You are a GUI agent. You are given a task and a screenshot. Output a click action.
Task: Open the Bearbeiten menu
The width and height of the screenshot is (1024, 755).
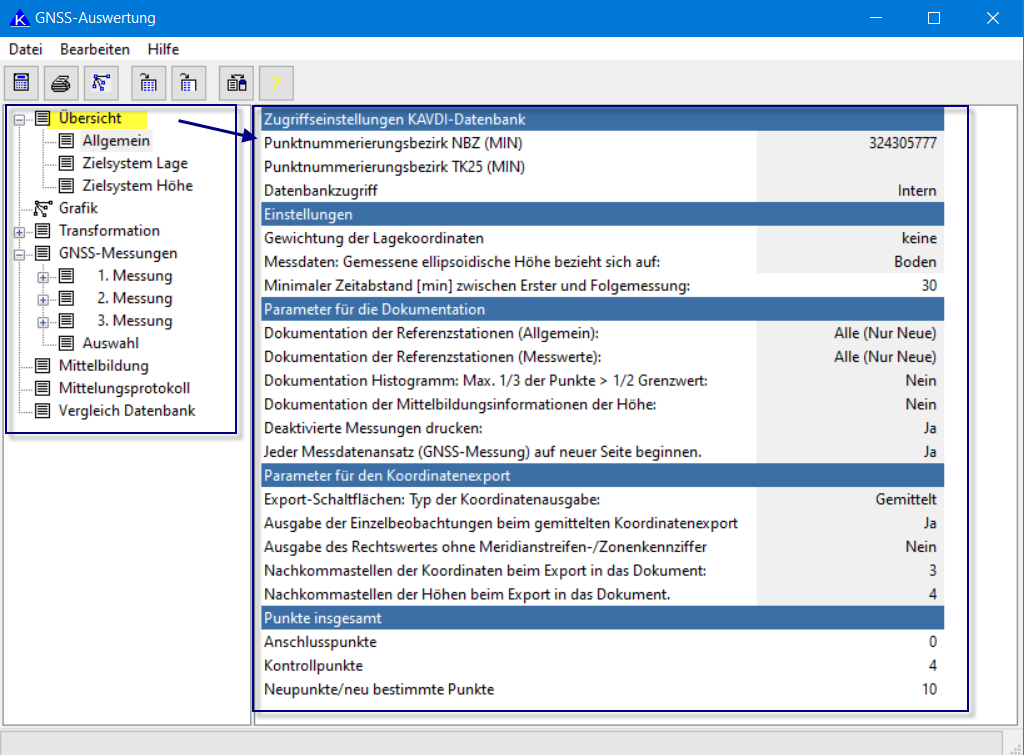(x=95, y=49)
